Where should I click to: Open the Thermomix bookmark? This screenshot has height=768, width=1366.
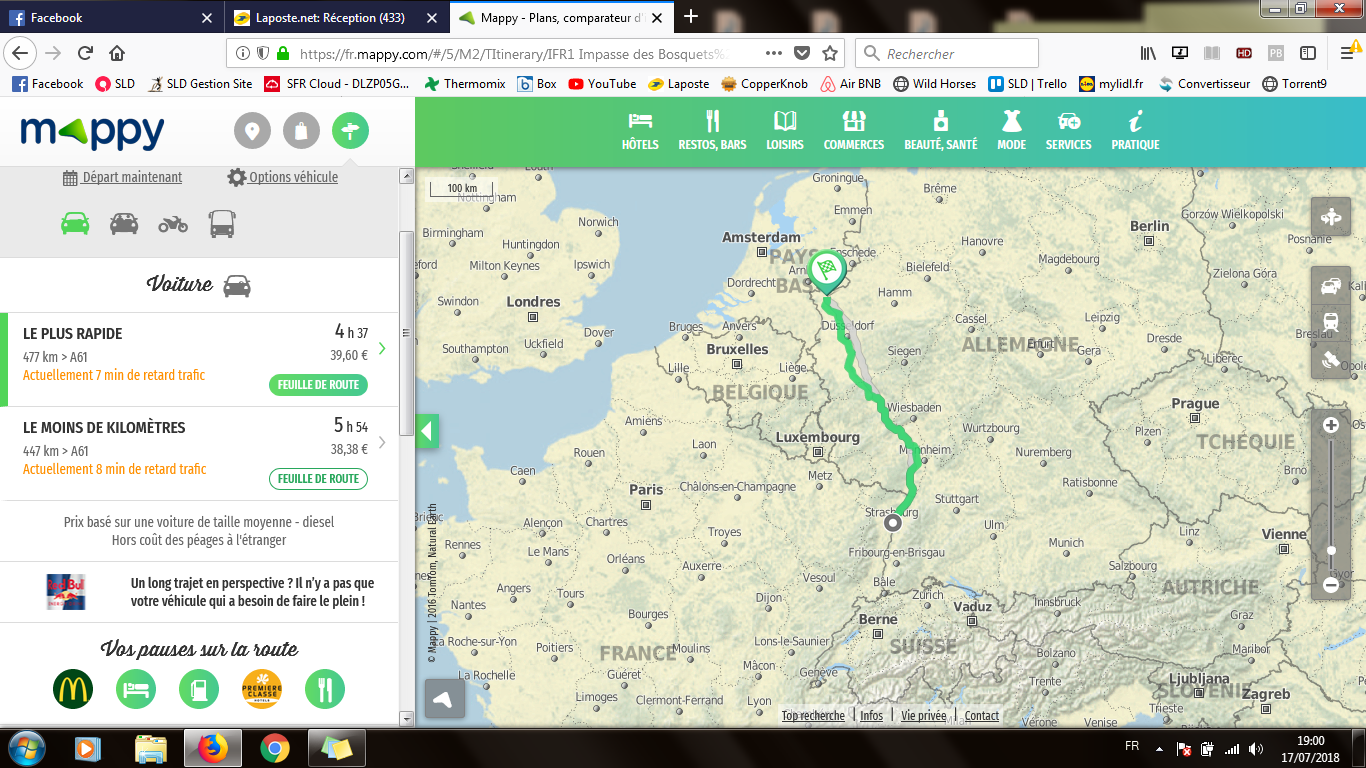click(x=465, y=84)
